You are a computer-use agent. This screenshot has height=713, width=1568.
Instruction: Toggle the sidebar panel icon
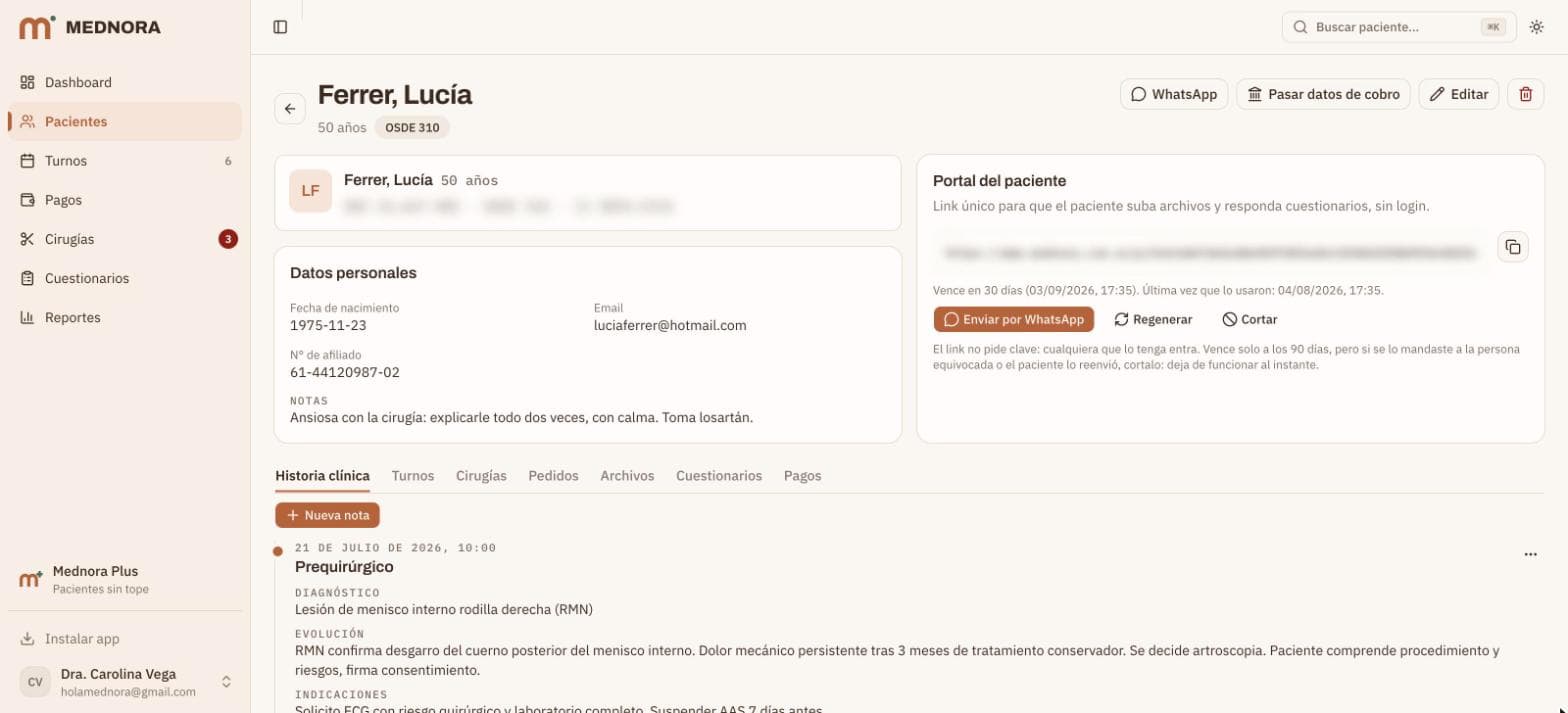[280, 27]
